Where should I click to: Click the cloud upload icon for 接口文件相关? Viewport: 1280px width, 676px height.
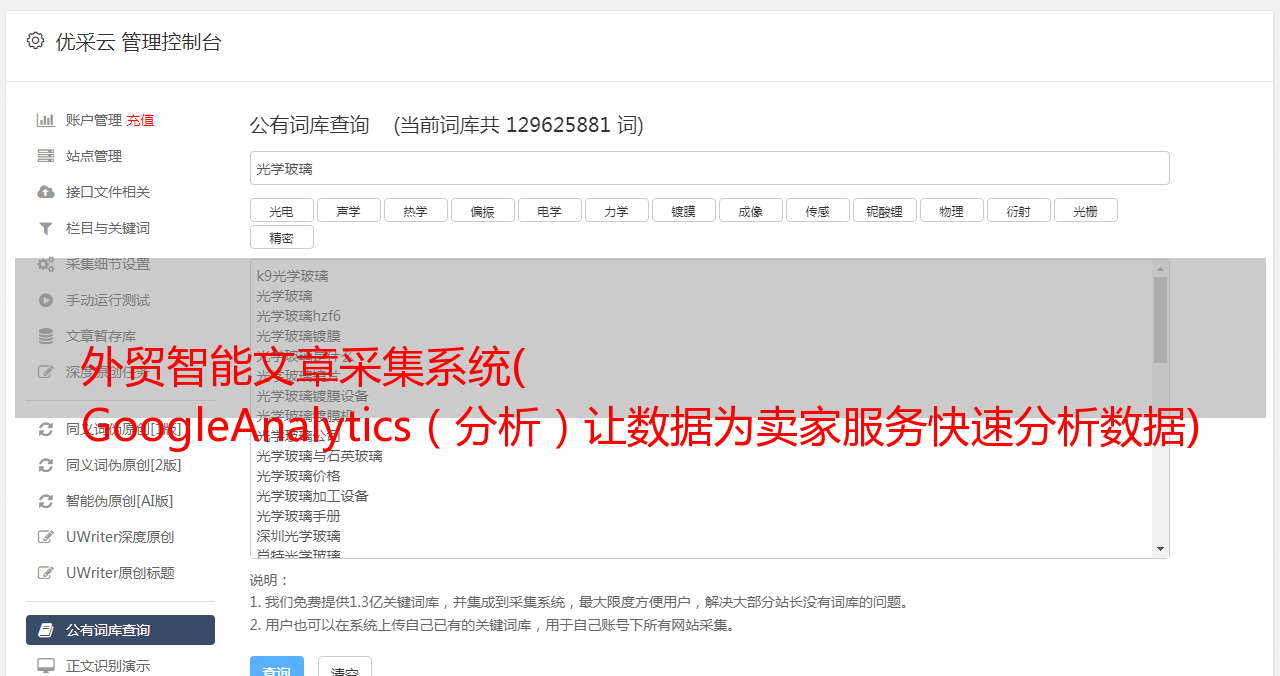[x=45, y=192]
